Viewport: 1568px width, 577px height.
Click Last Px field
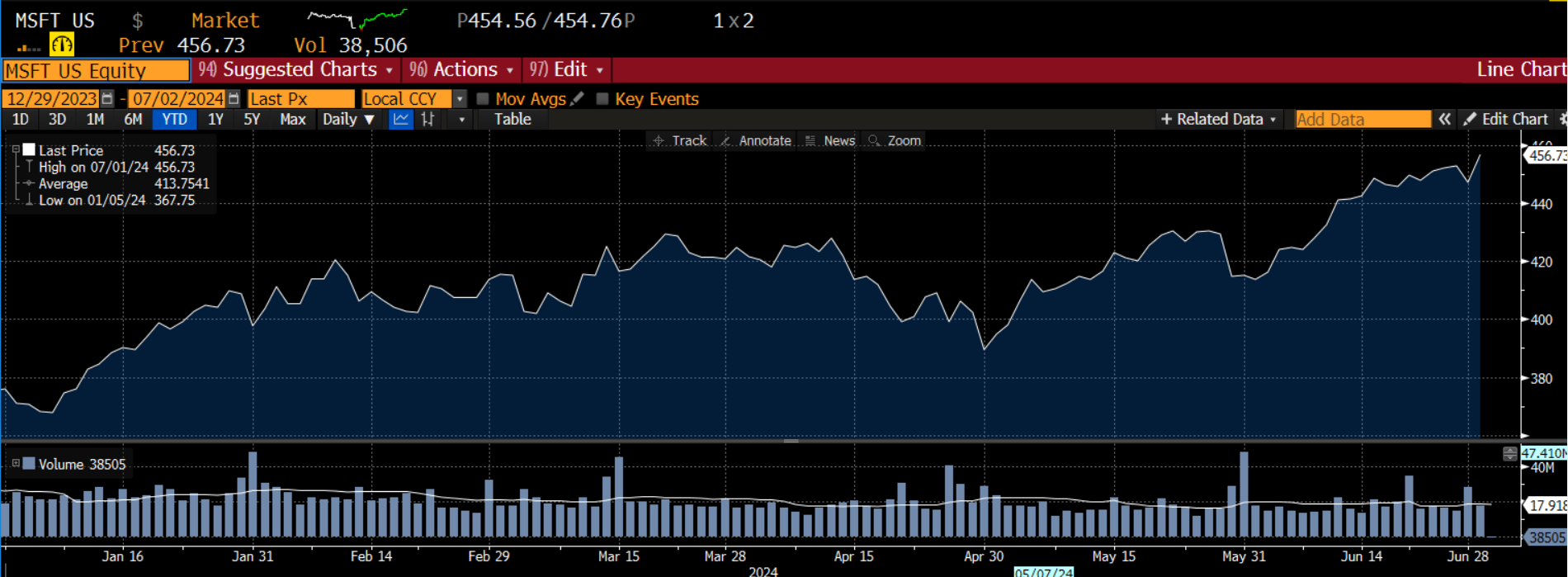(x=300, y=99)
